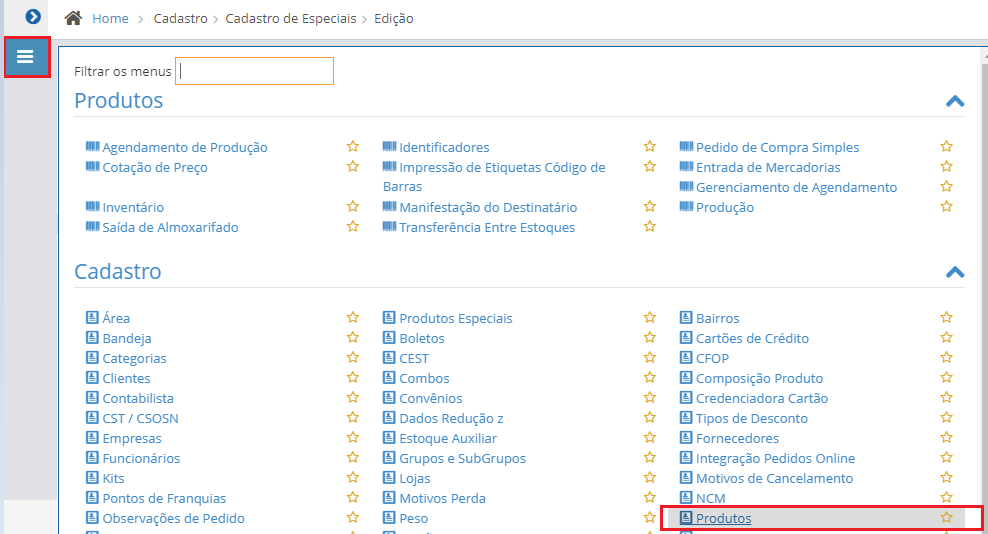988x534 pixels.
Task: Collapse the Cadastro section chevron
Action: pyautogui.click(x=955, y=272)
